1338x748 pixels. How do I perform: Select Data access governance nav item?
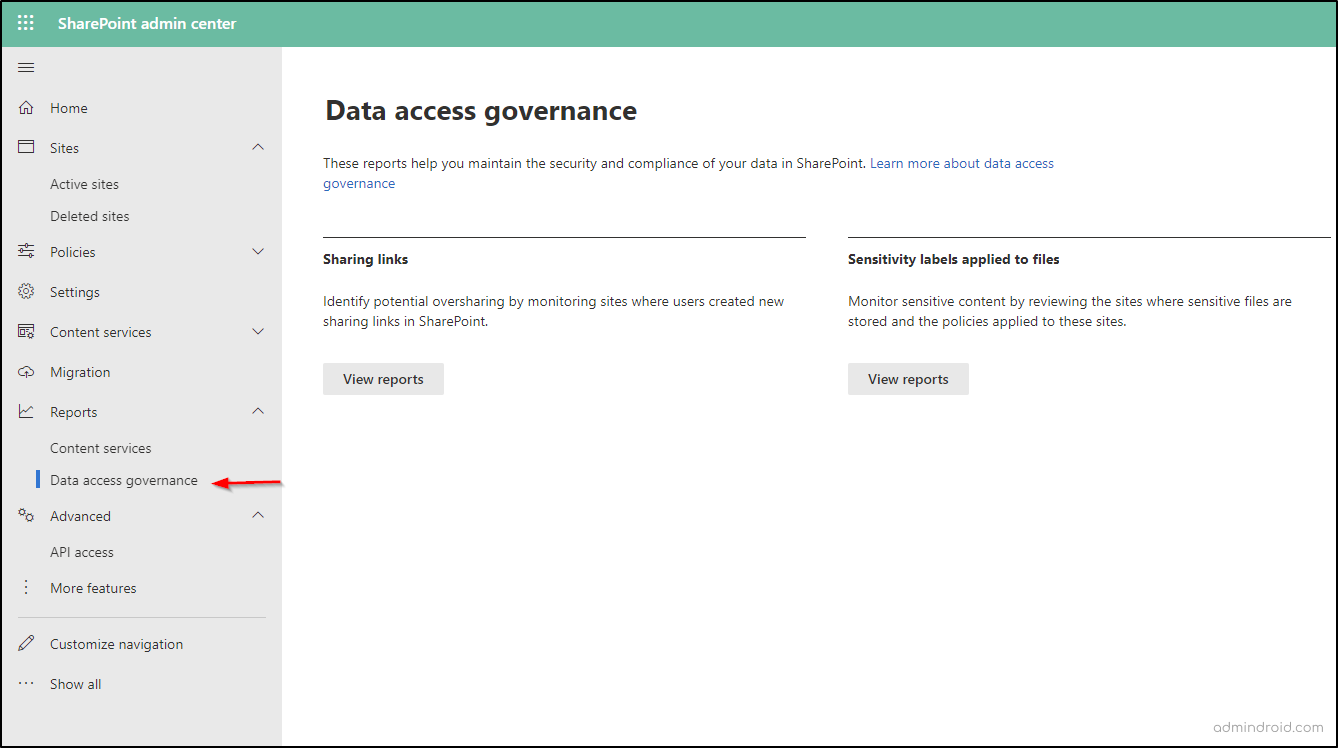[x=124, y=480]
